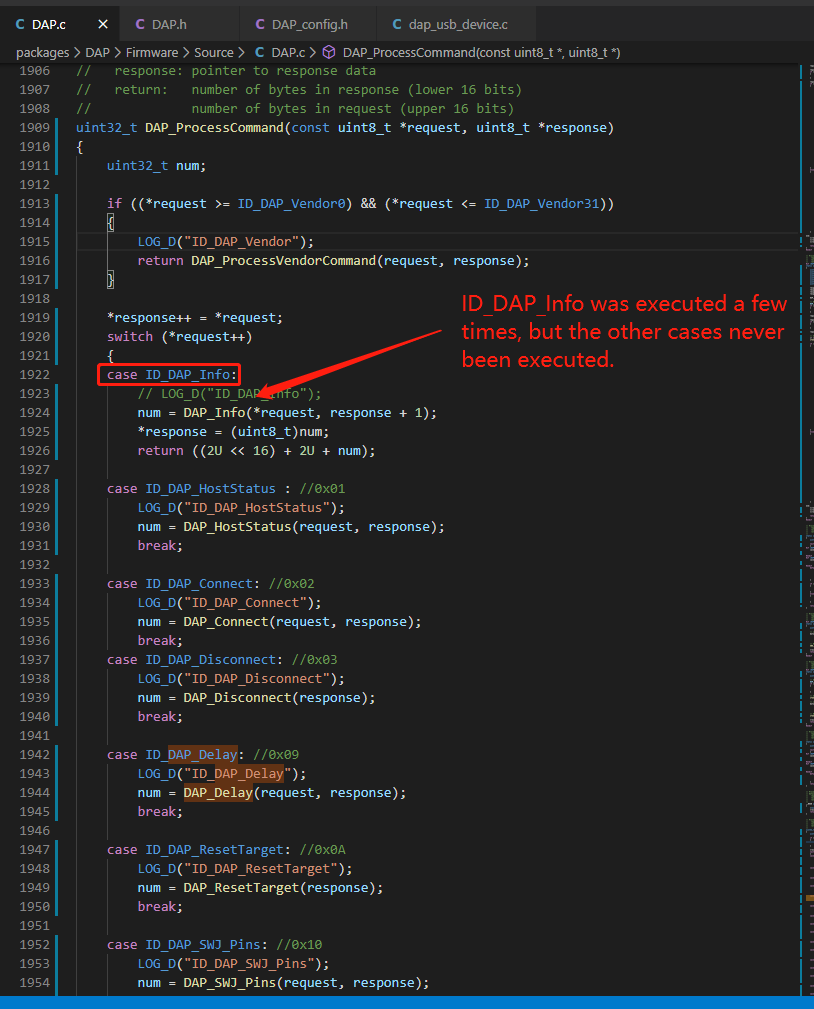Image resolution: width=814 pixels, height=1009 pixels.
Task: Switch to dap_usb_device.c tab
Action: pyautogui.click(x=458, y=24)
